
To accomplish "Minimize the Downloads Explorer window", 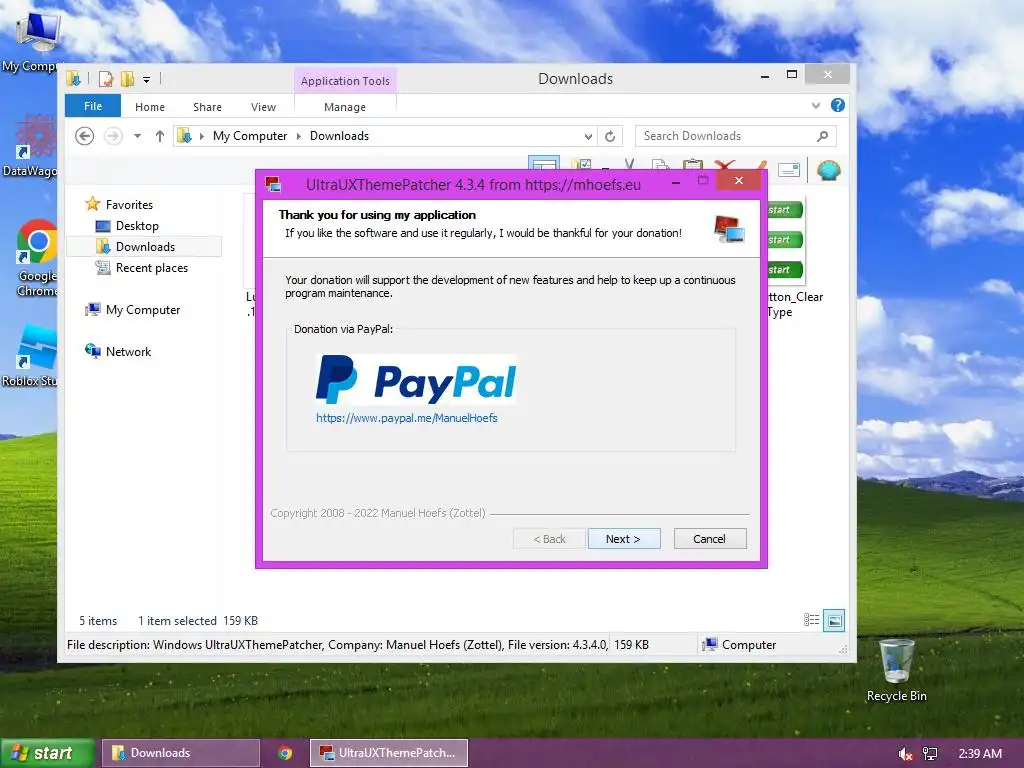I will 765,76.
